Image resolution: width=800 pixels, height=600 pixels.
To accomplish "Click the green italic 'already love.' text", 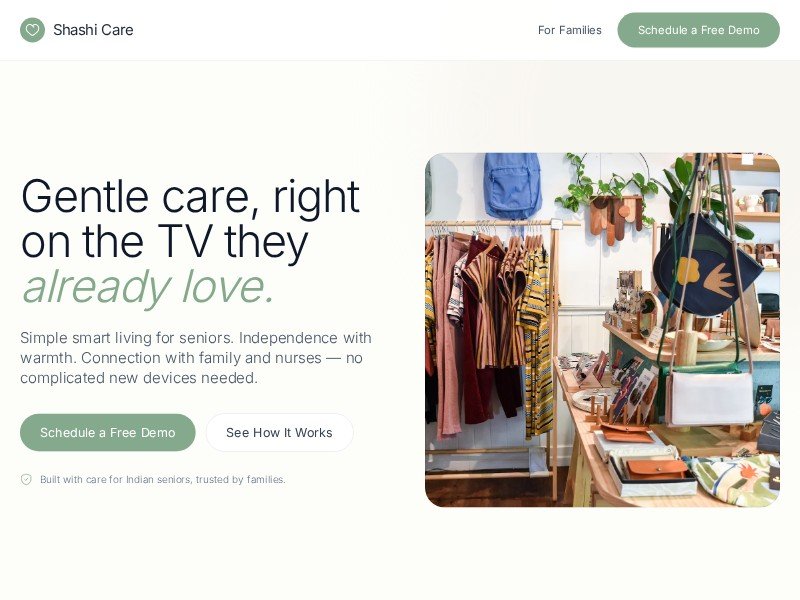I will coord(148,287).
